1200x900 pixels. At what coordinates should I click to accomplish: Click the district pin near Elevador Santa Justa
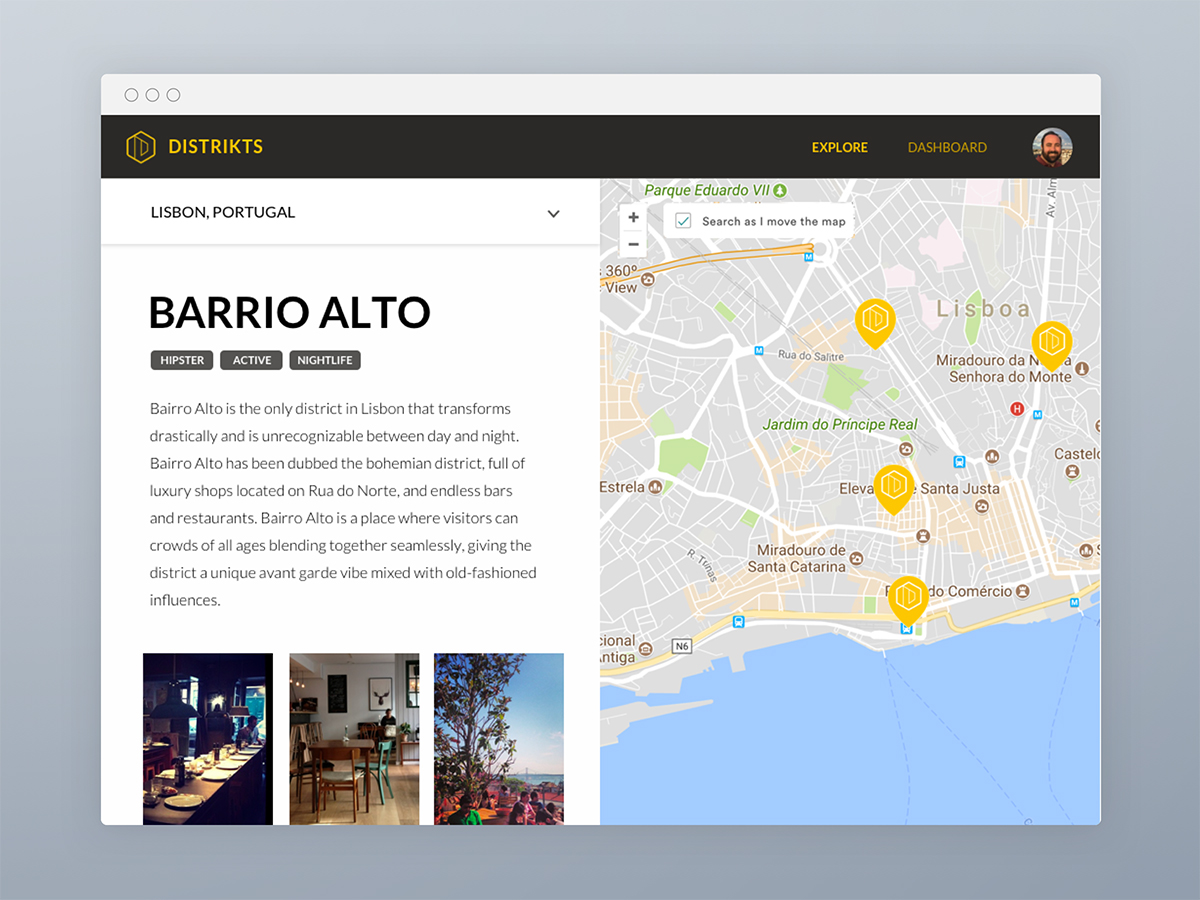point(894,486)
